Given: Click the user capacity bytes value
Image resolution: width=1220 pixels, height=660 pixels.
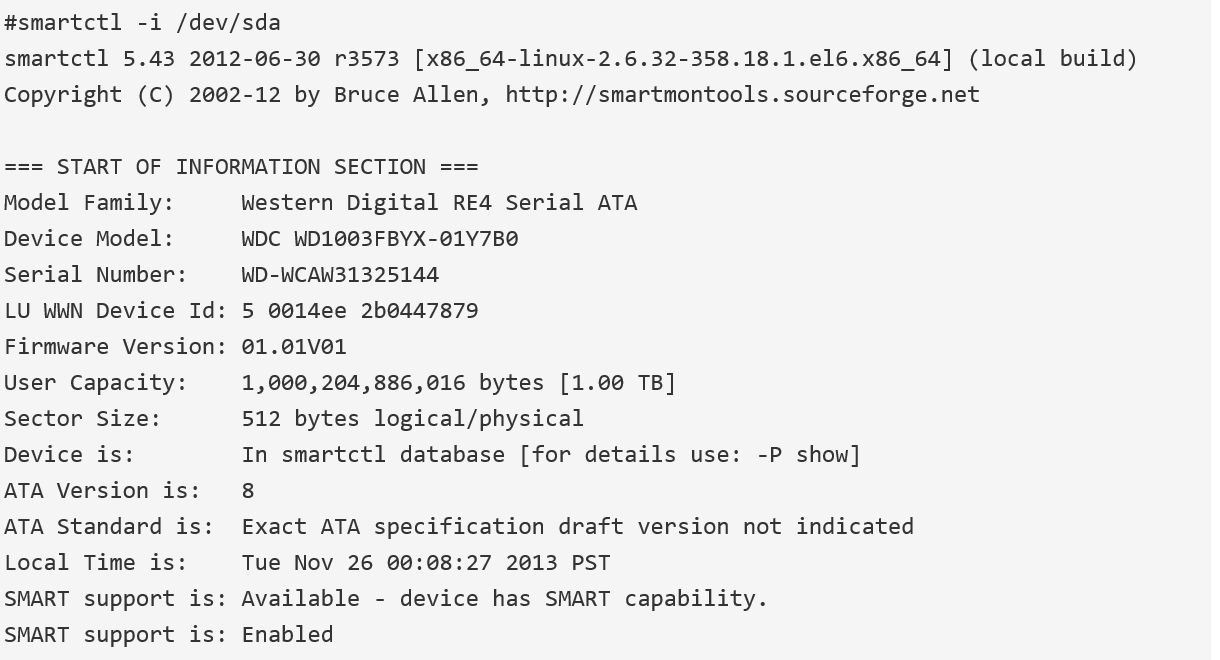Looking at the screenshot, I should tap(393, 383).
